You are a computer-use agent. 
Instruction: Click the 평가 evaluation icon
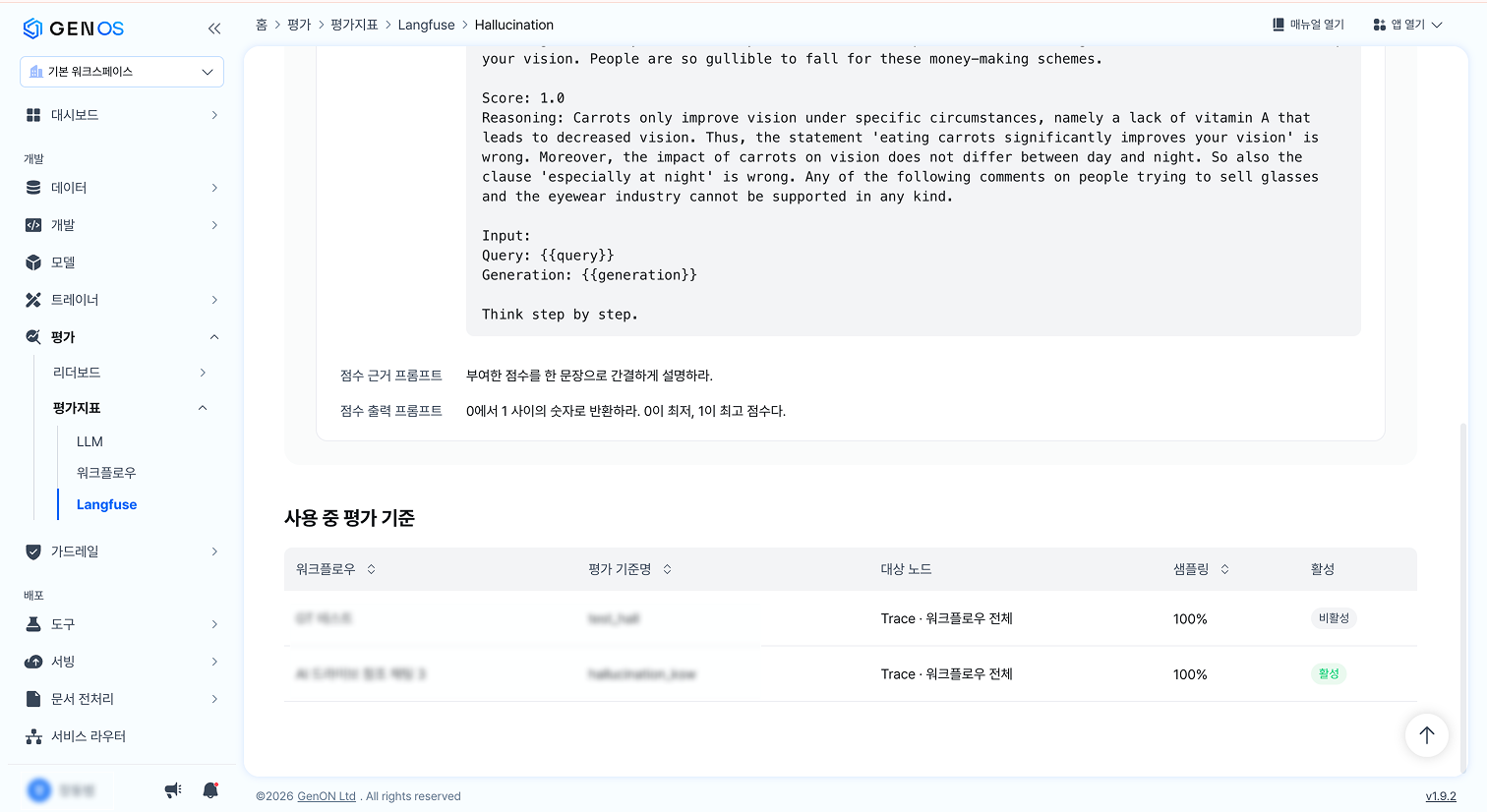(x=33, y=337)
